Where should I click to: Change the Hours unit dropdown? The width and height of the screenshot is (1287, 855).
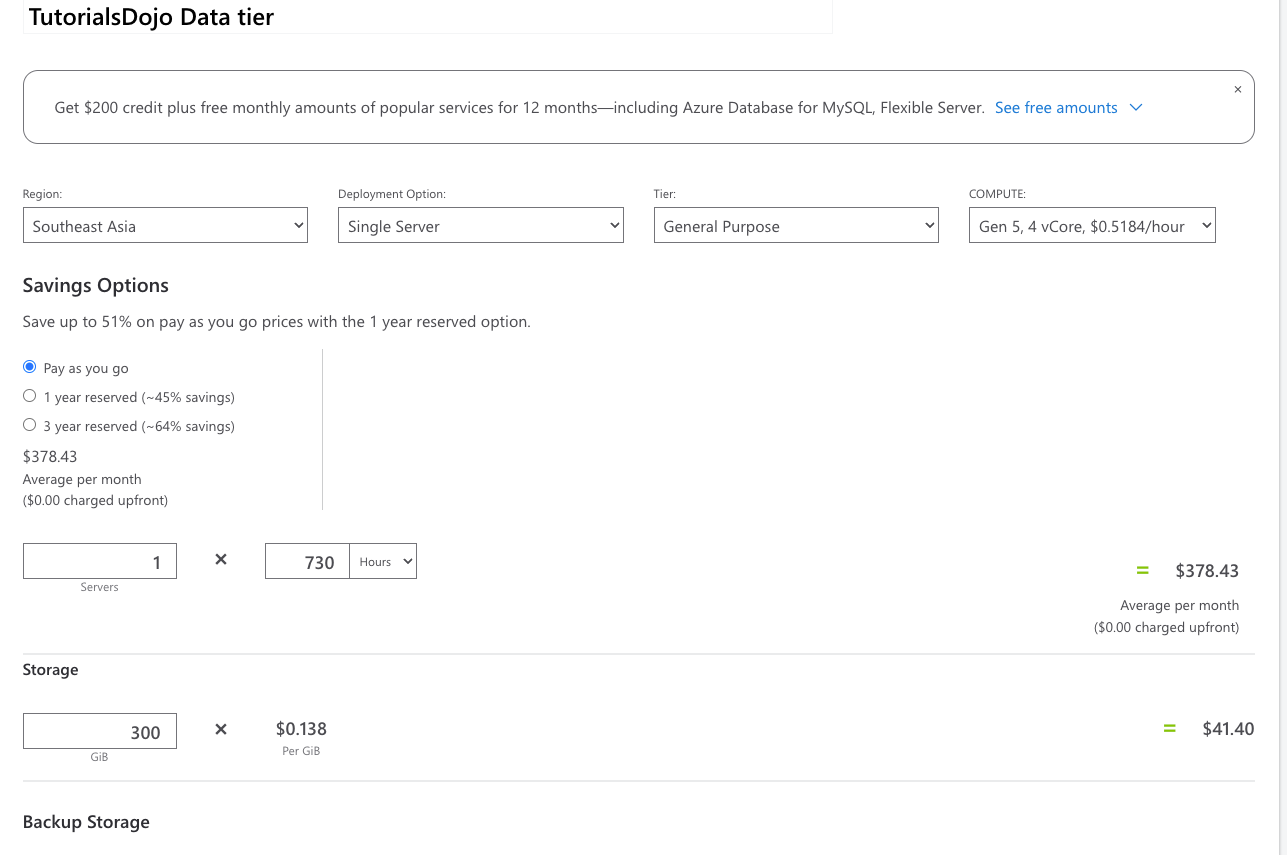point(383,561)
